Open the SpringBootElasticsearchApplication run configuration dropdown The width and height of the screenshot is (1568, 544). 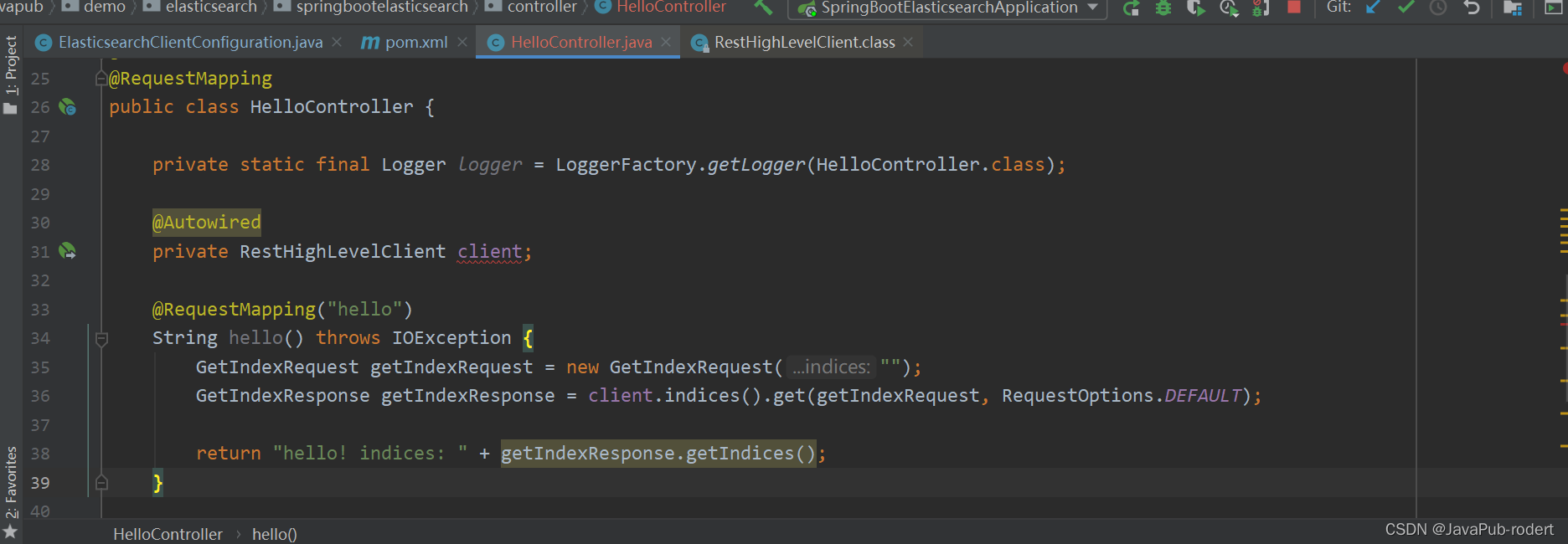pyautogui.click(x=947, y=8)
